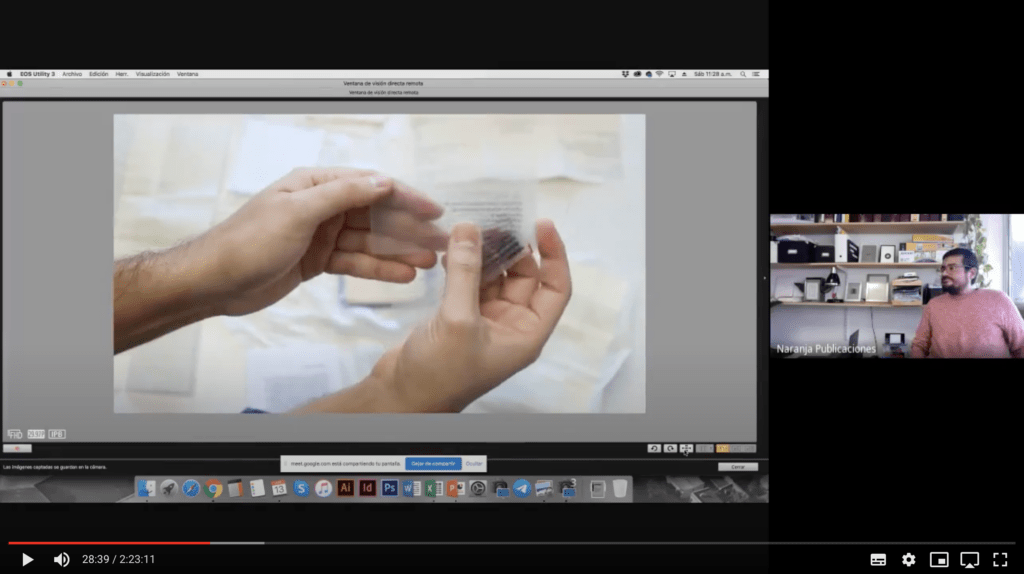Click the live view image of the hands
This screenshot has height=574, width=1024.
coord(379,264)
